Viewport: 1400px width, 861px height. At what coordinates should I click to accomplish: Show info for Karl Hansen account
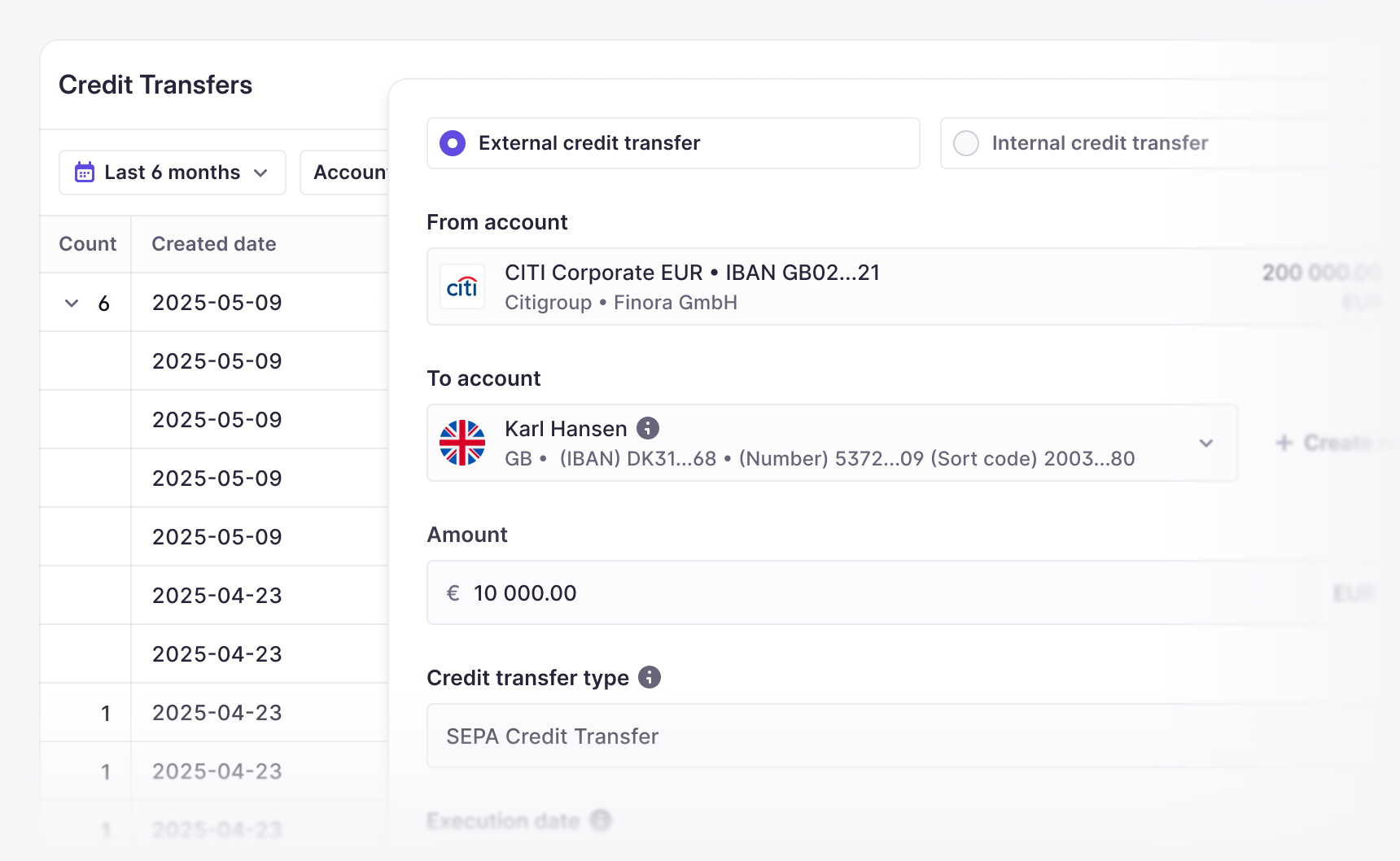click(648, 428)
